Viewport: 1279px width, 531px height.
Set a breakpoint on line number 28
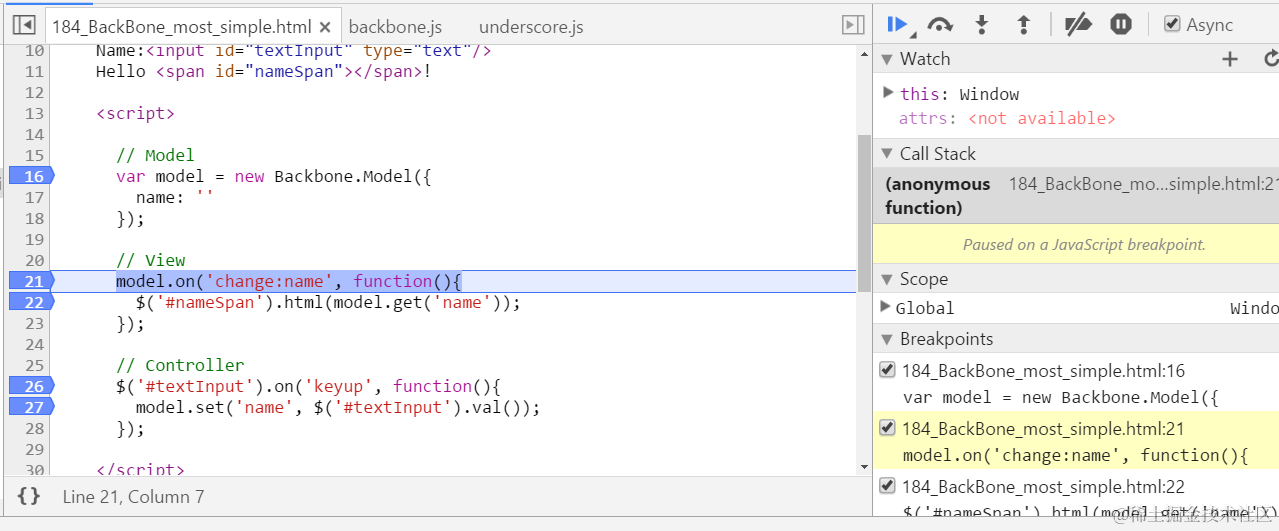click(x=34, y=428)
